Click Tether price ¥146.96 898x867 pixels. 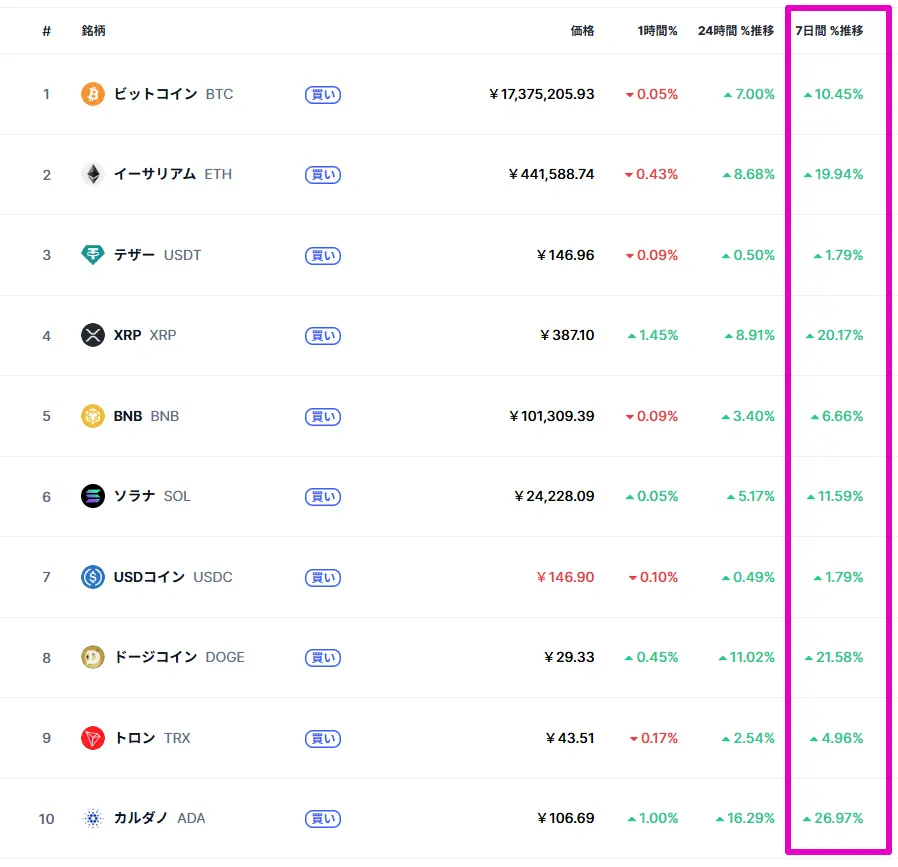pos(566,255)
